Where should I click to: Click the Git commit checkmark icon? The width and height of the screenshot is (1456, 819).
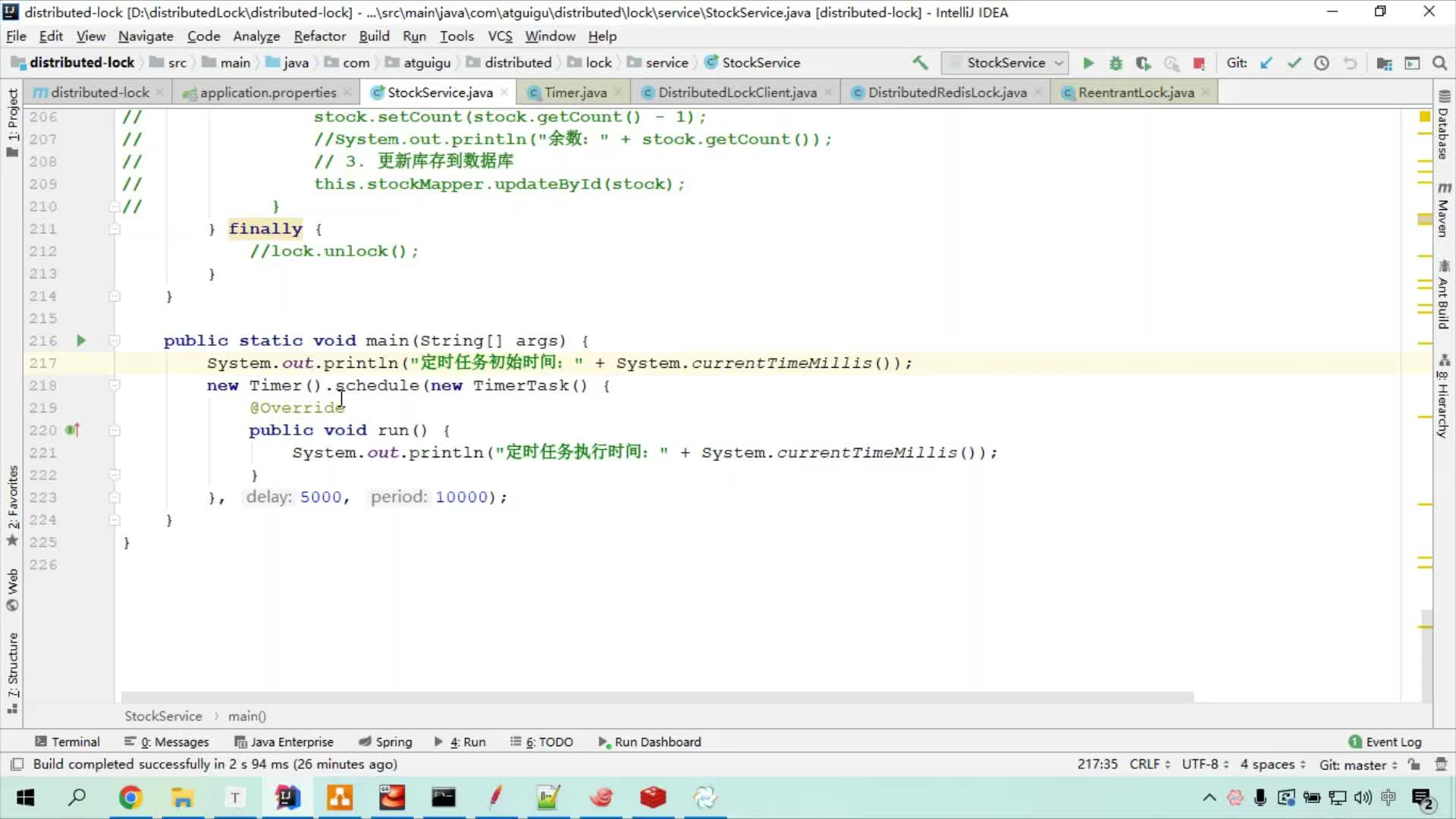click(1294, 63)
